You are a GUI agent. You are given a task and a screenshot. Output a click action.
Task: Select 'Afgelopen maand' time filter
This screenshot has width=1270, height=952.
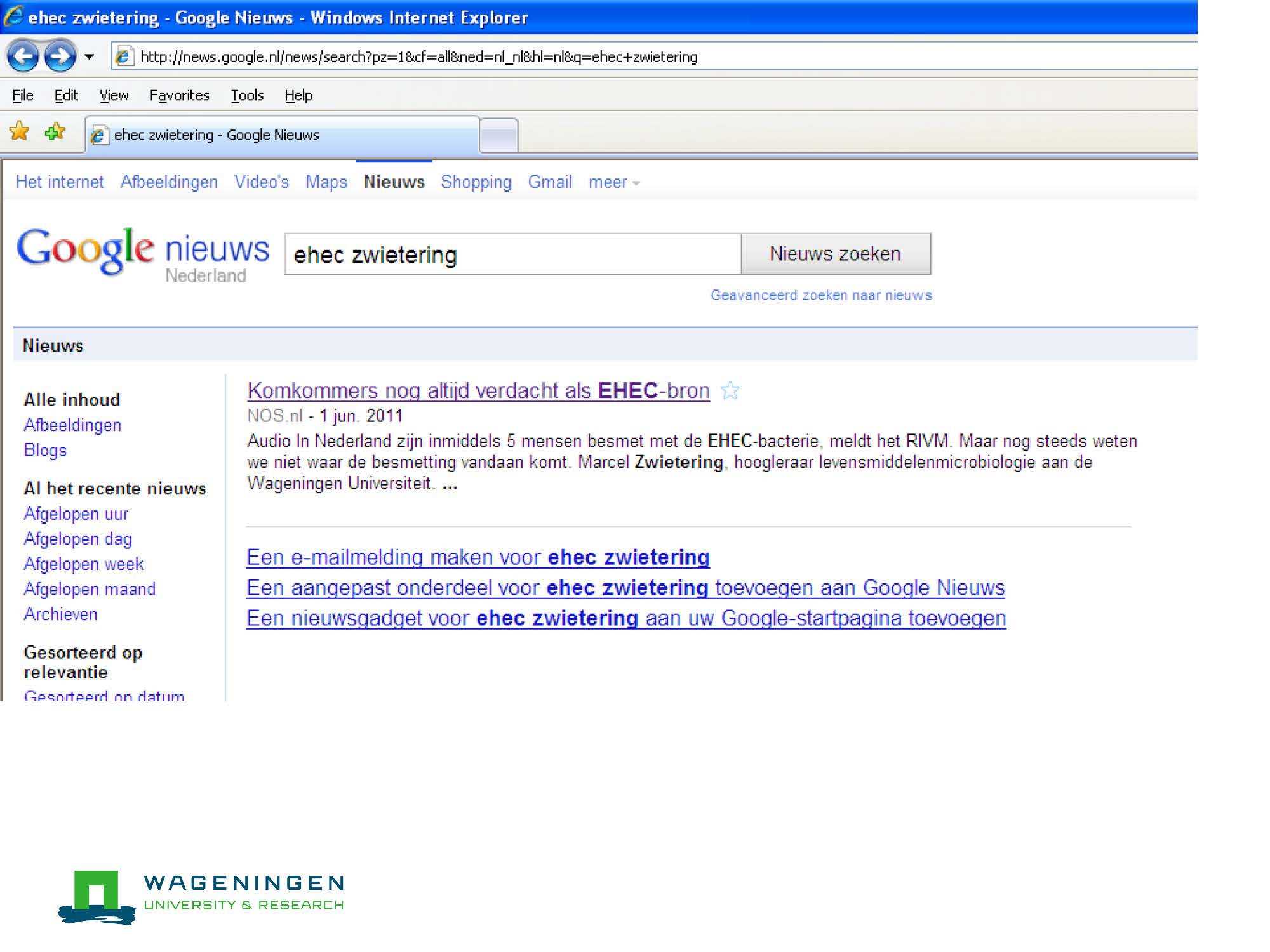[x=90, y=589]
